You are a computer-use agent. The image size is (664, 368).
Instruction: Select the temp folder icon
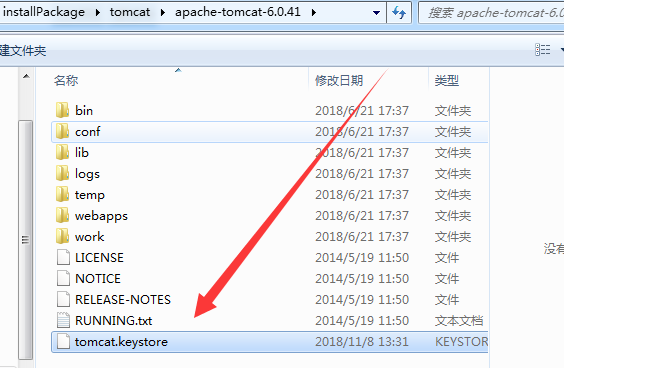62,194
